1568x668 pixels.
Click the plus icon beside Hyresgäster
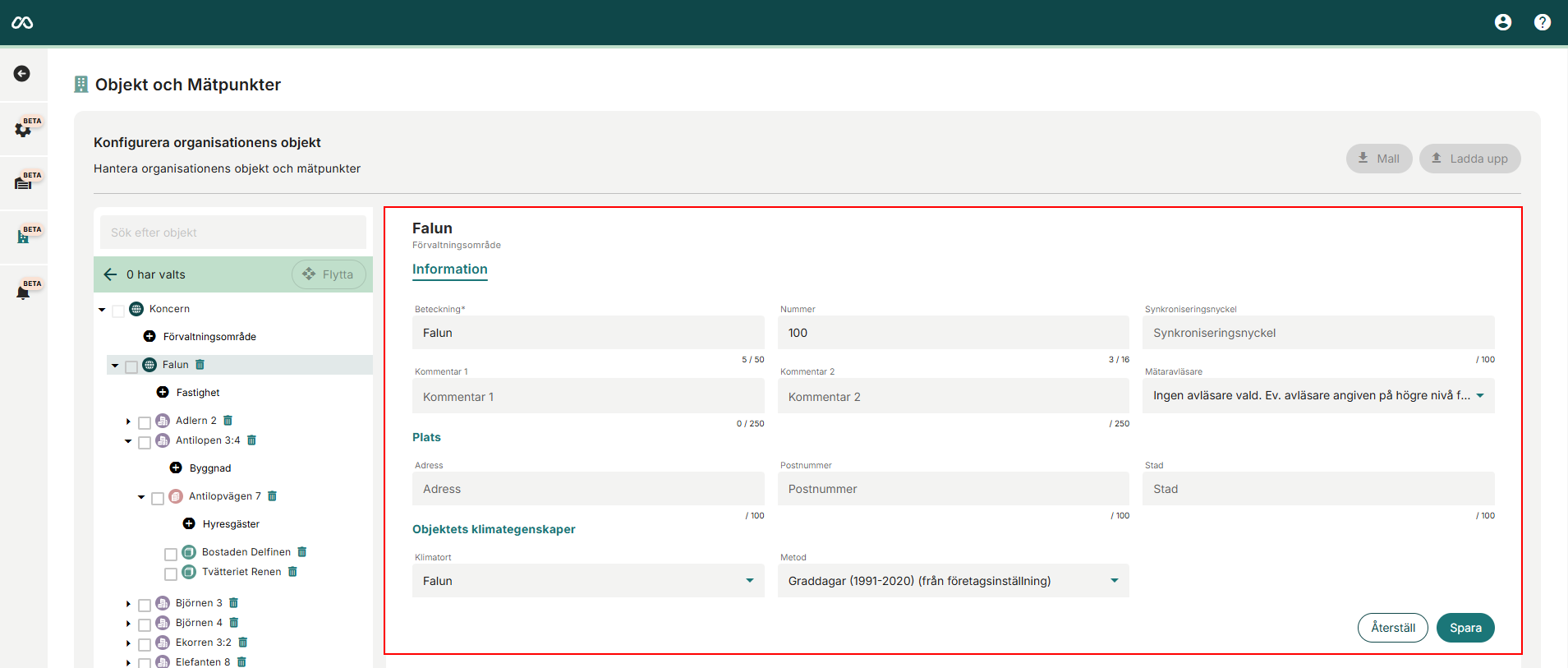(x=189, y=524)
